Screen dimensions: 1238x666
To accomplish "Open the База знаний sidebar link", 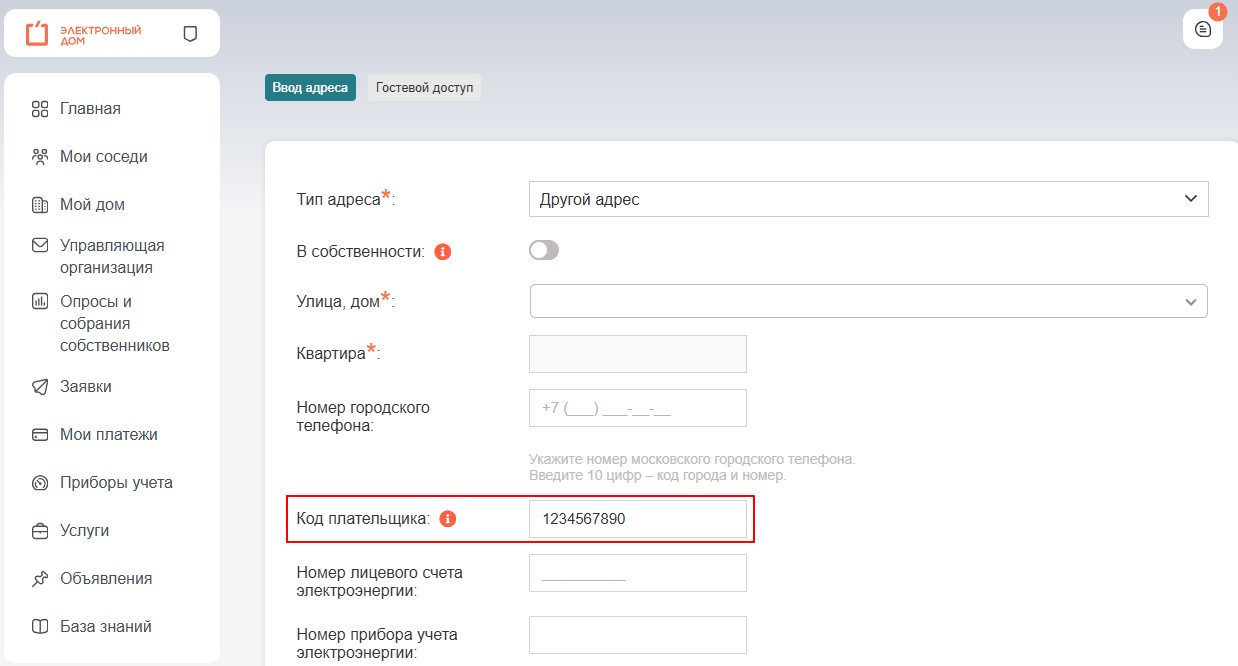I will click(105, 627).
